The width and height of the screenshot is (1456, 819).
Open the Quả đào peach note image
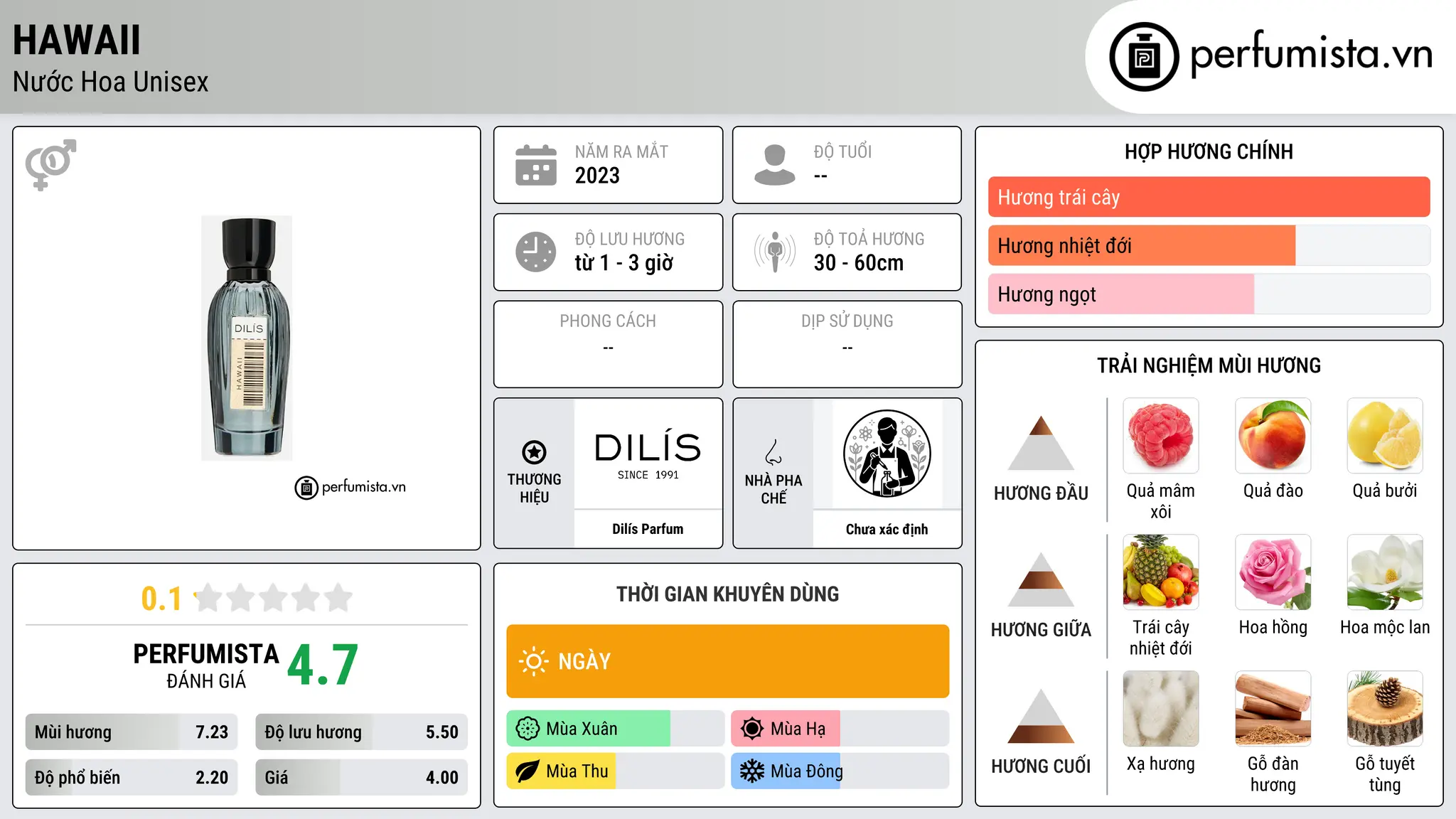(1273, 436)
